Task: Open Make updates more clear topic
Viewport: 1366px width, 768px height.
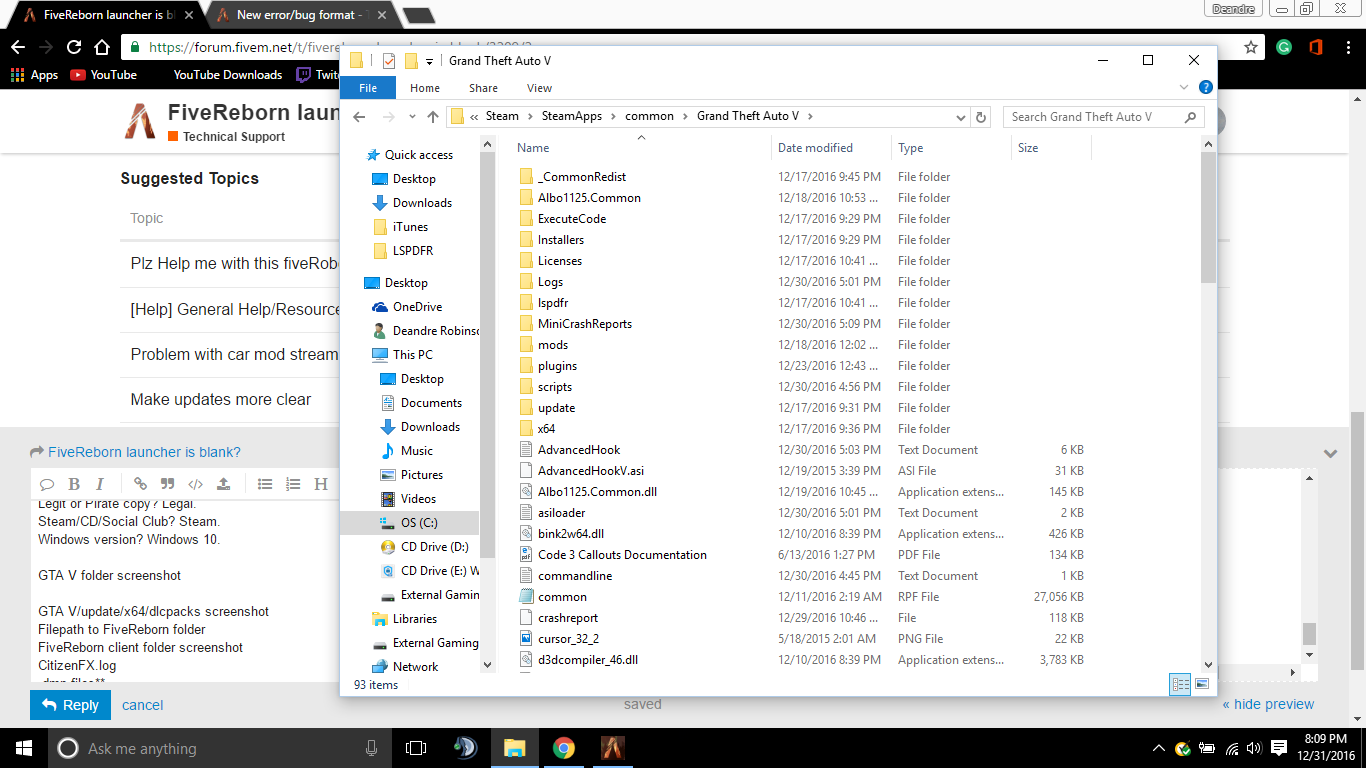Action: [x=221, y=399]
